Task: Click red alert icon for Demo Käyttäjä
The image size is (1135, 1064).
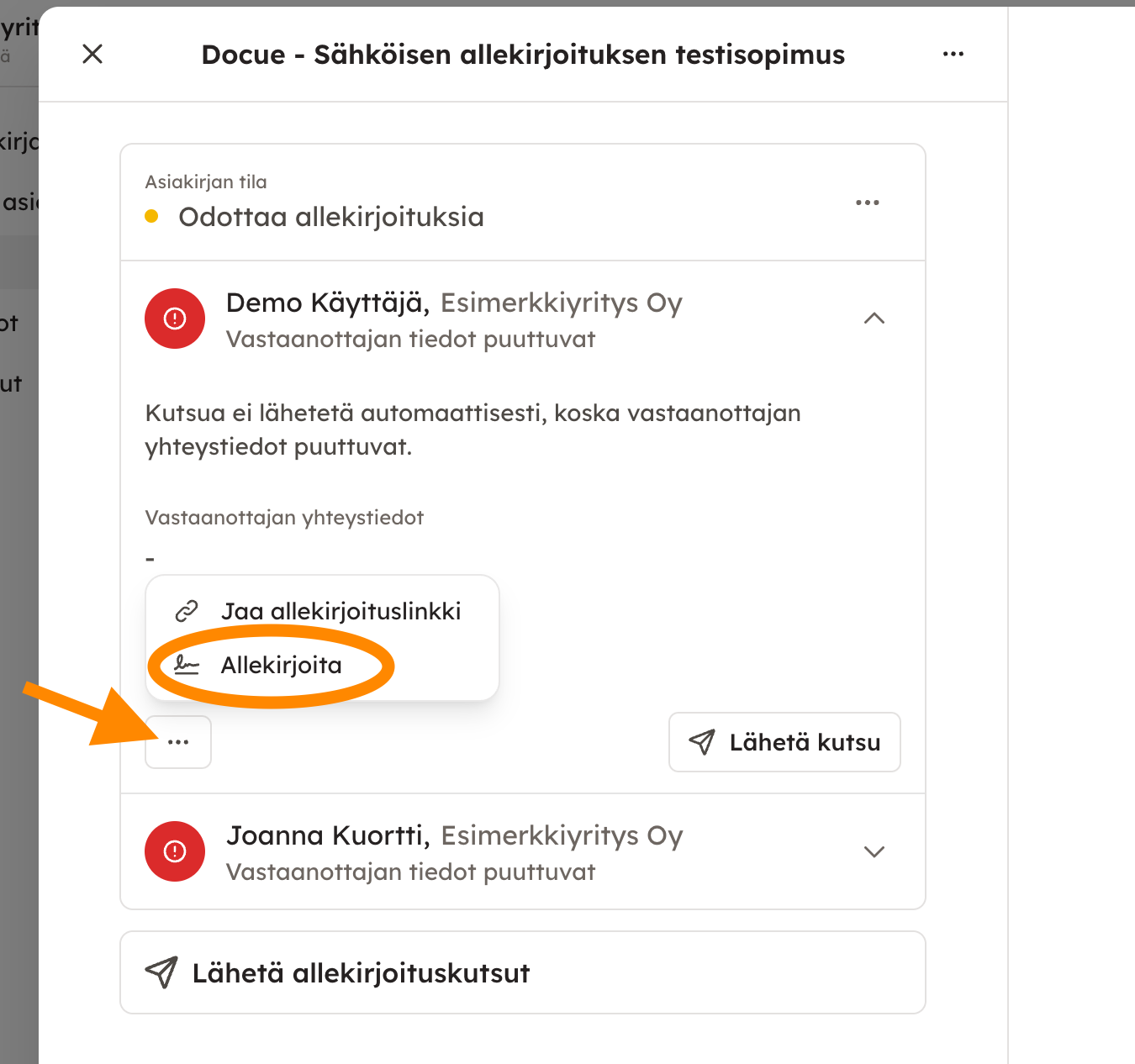Action: 175,319
